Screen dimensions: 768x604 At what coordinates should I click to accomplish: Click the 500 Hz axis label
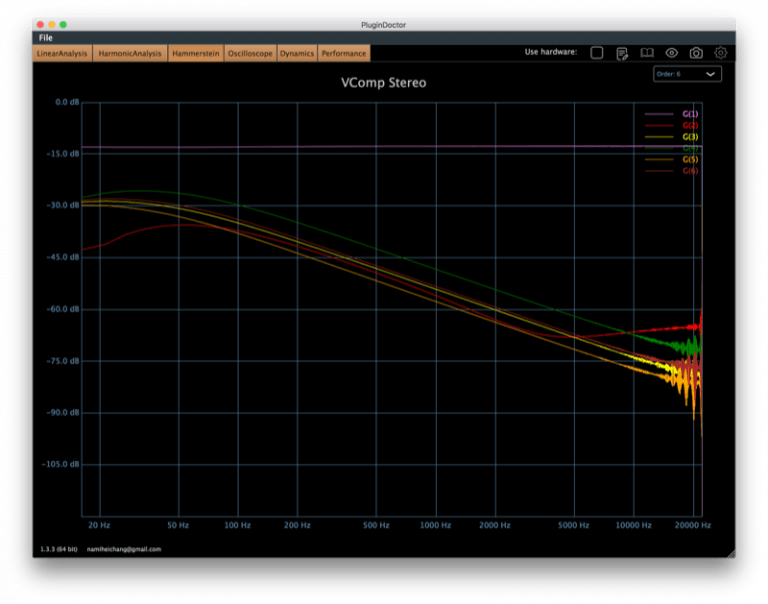click(376, 525)
